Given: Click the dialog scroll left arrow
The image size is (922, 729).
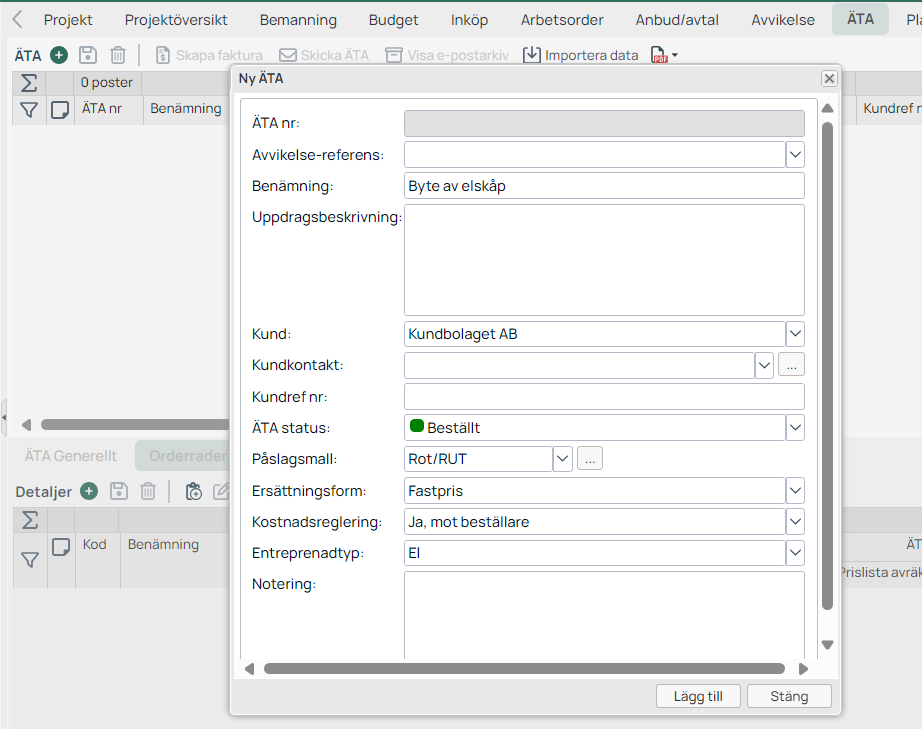Looking at the screenshot, I should point(249,668).
